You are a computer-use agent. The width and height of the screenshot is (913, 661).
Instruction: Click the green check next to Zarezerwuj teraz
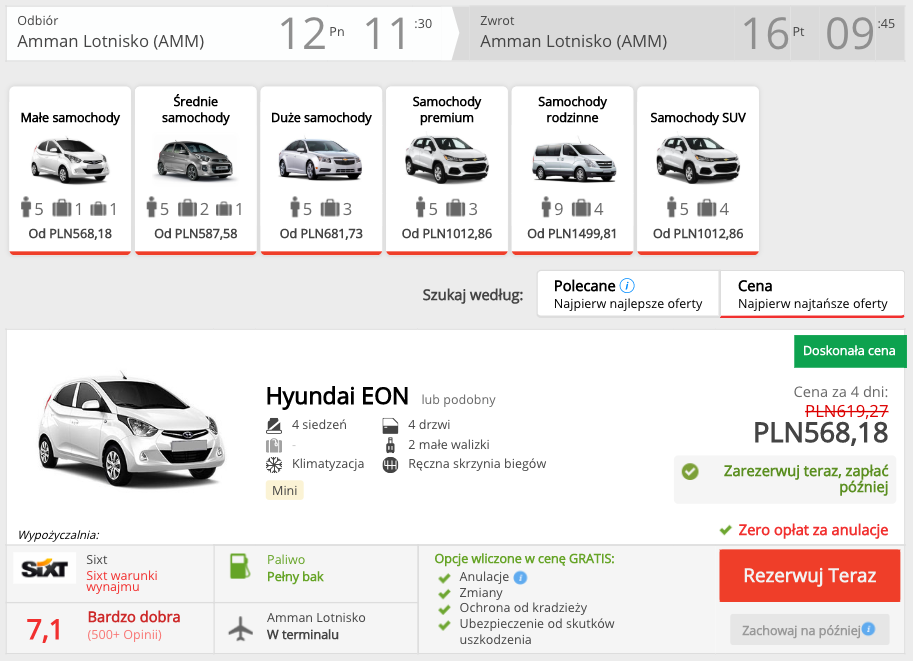pos(690,471)
